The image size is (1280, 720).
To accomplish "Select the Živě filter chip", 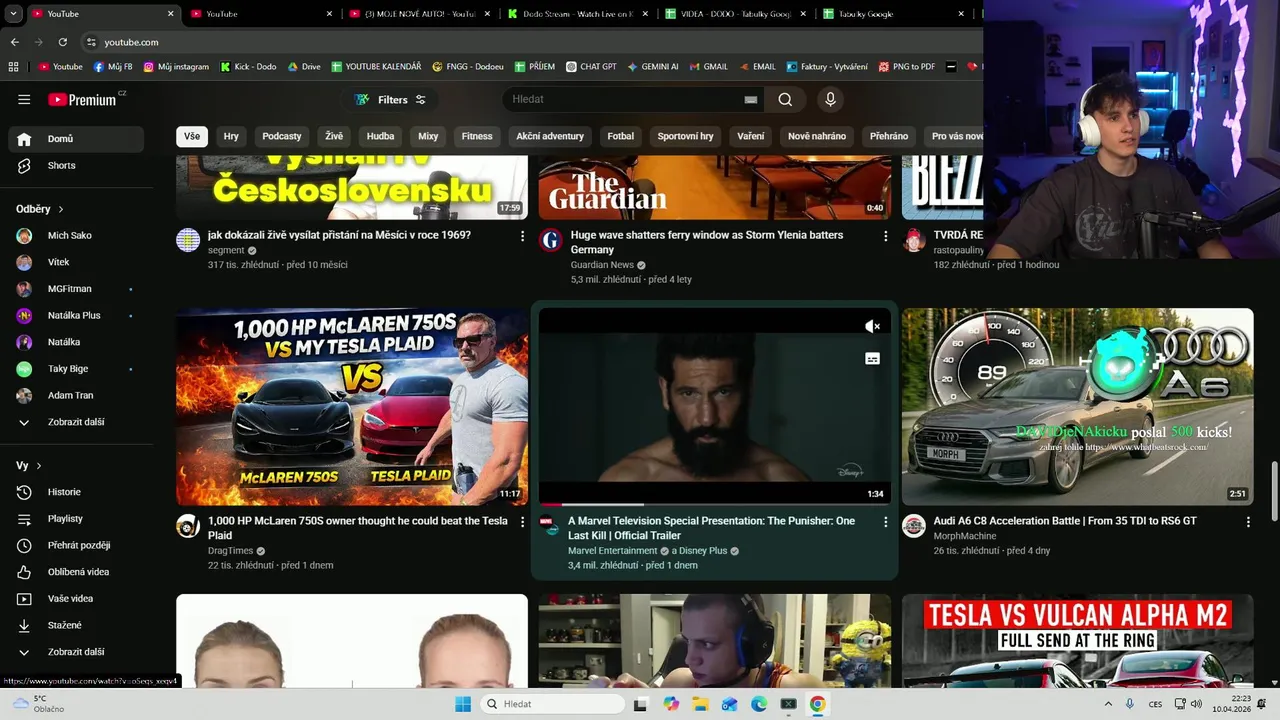I will point(334,136).
